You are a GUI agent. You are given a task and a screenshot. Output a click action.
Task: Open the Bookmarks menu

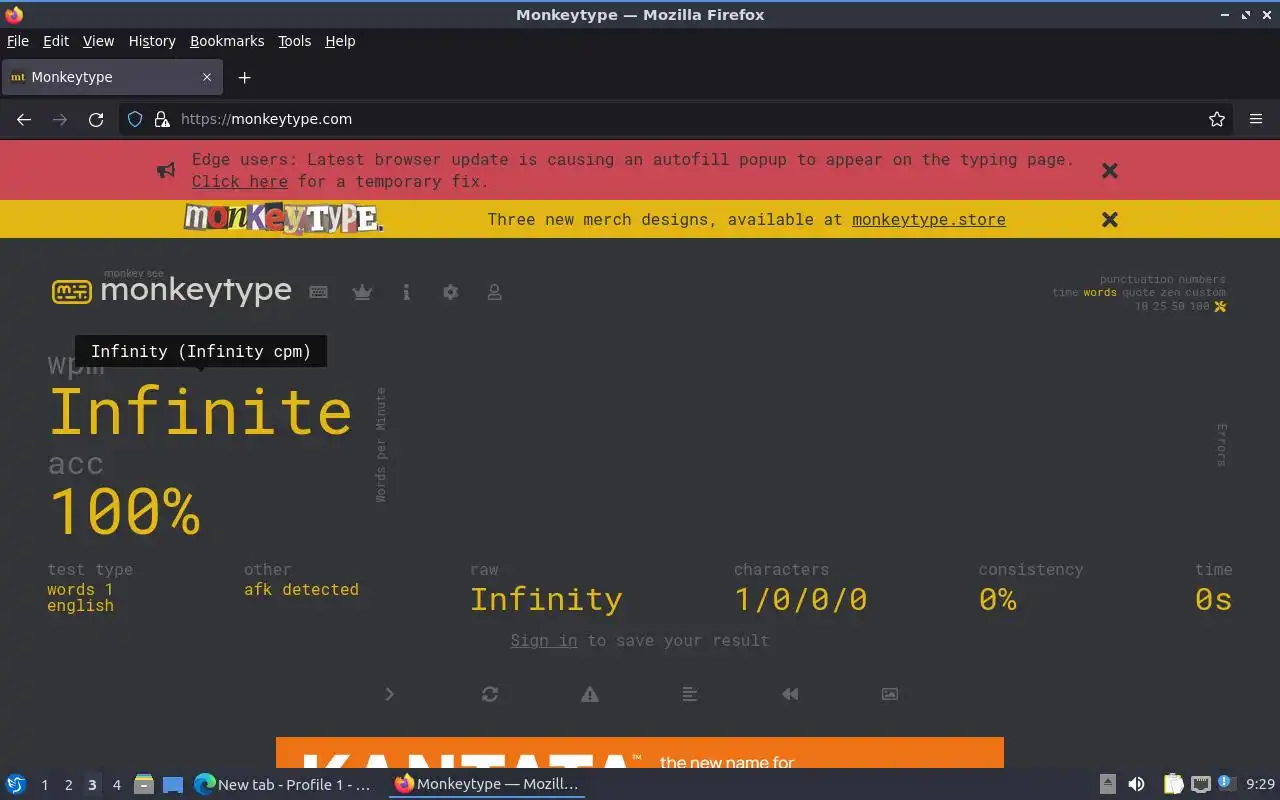click(227, 41)
